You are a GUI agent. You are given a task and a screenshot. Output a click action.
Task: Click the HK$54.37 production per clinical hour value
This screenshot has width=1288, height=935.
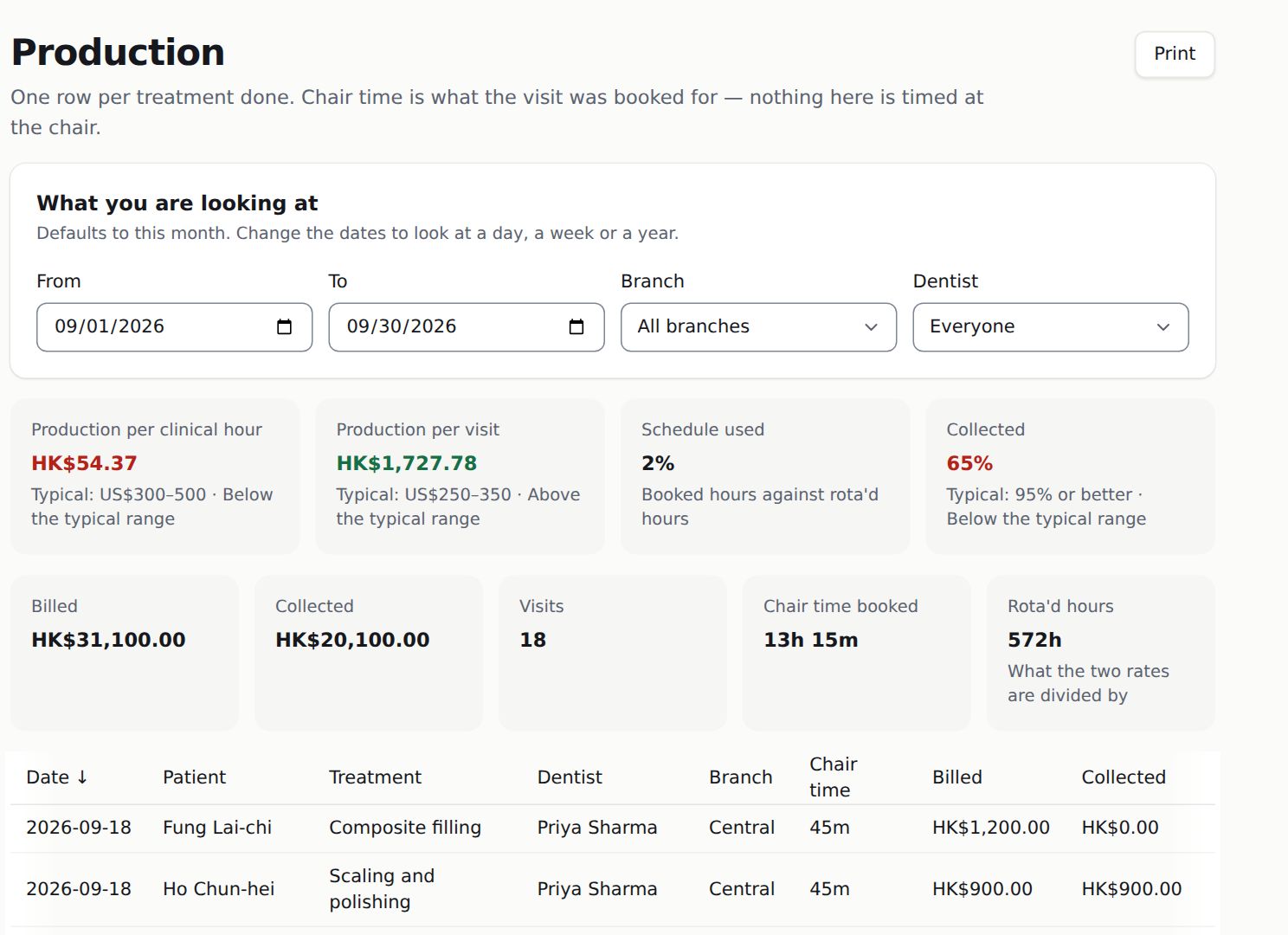pos(84,463)
